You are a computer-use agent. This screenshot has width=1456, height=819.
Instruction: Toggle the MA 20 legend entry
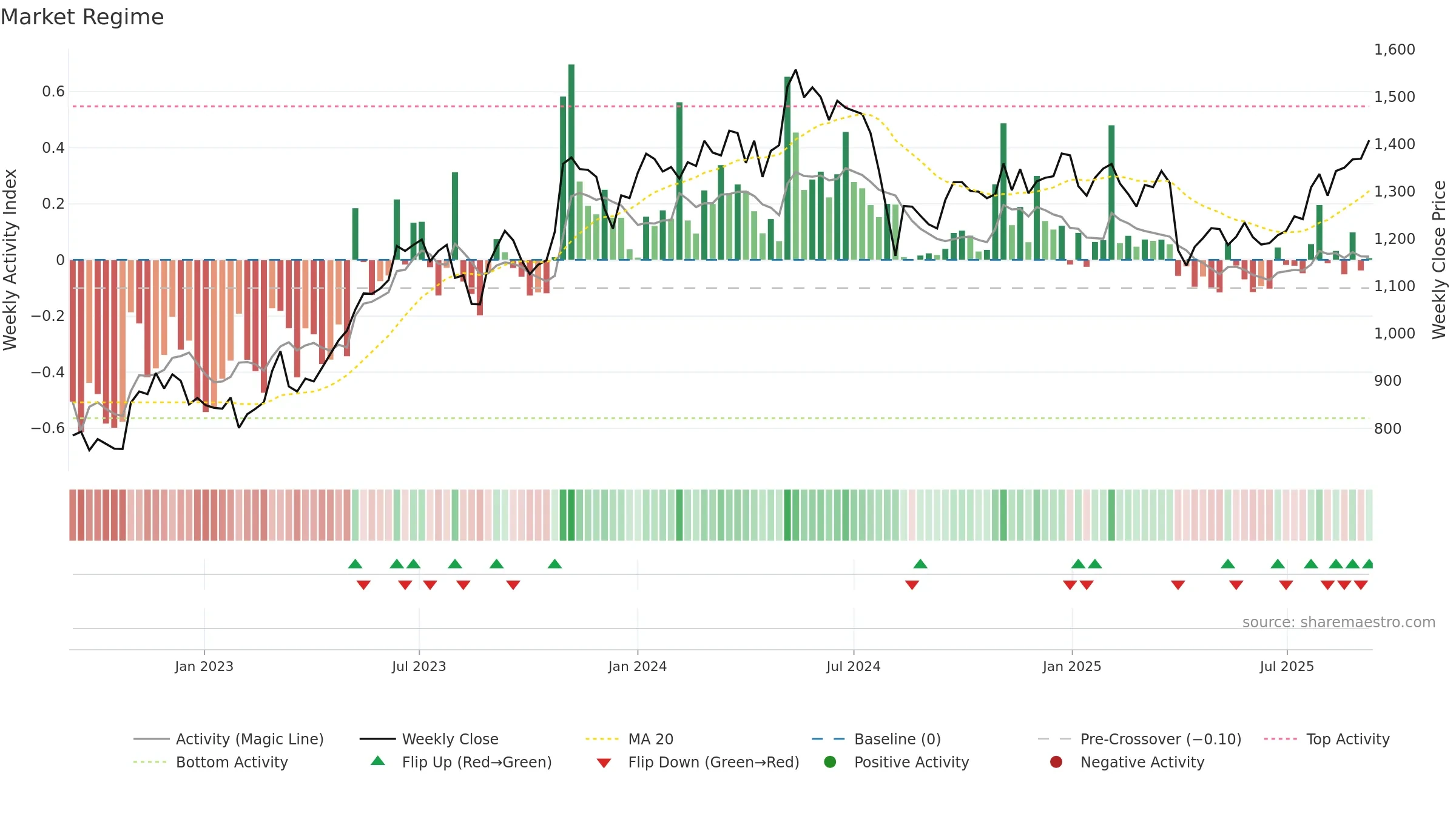point(629,739)
